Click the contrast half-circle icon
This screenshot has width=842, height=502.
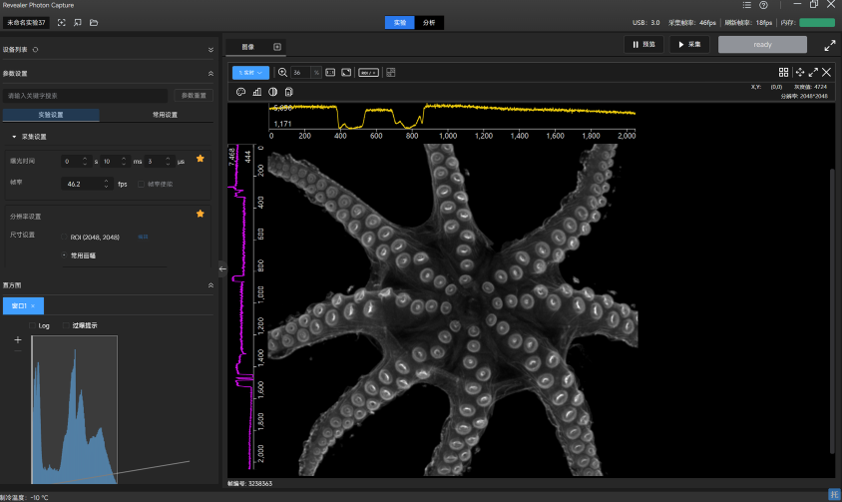[273, 92]
